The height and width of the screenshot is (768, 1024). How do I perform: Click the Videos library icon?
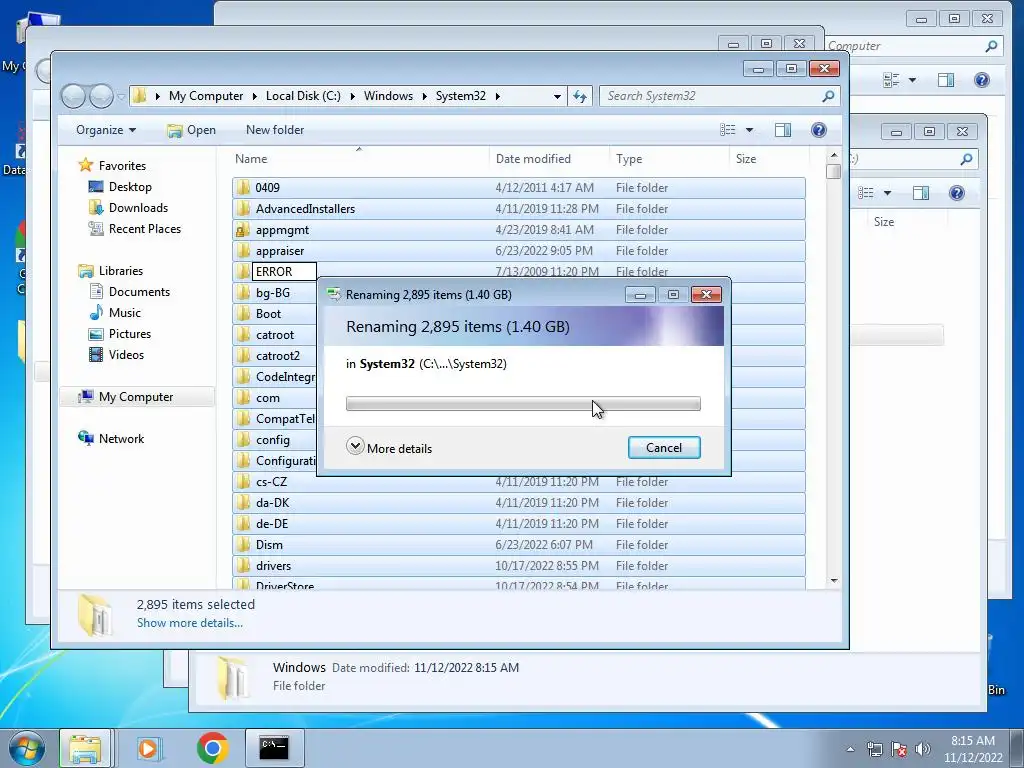pos(96,355)
